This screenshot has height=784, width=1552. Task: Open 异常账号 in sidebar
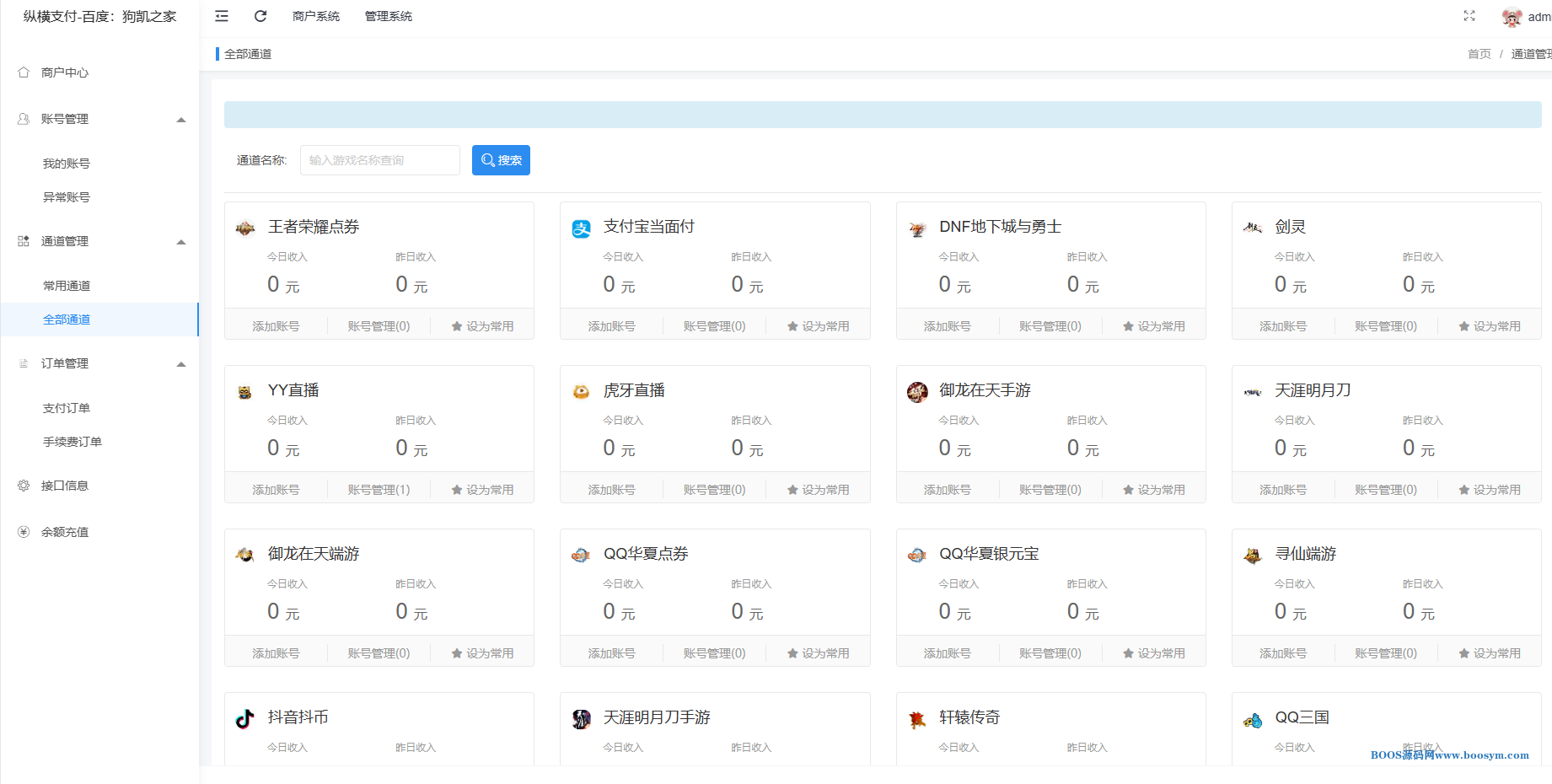(67, 197)
